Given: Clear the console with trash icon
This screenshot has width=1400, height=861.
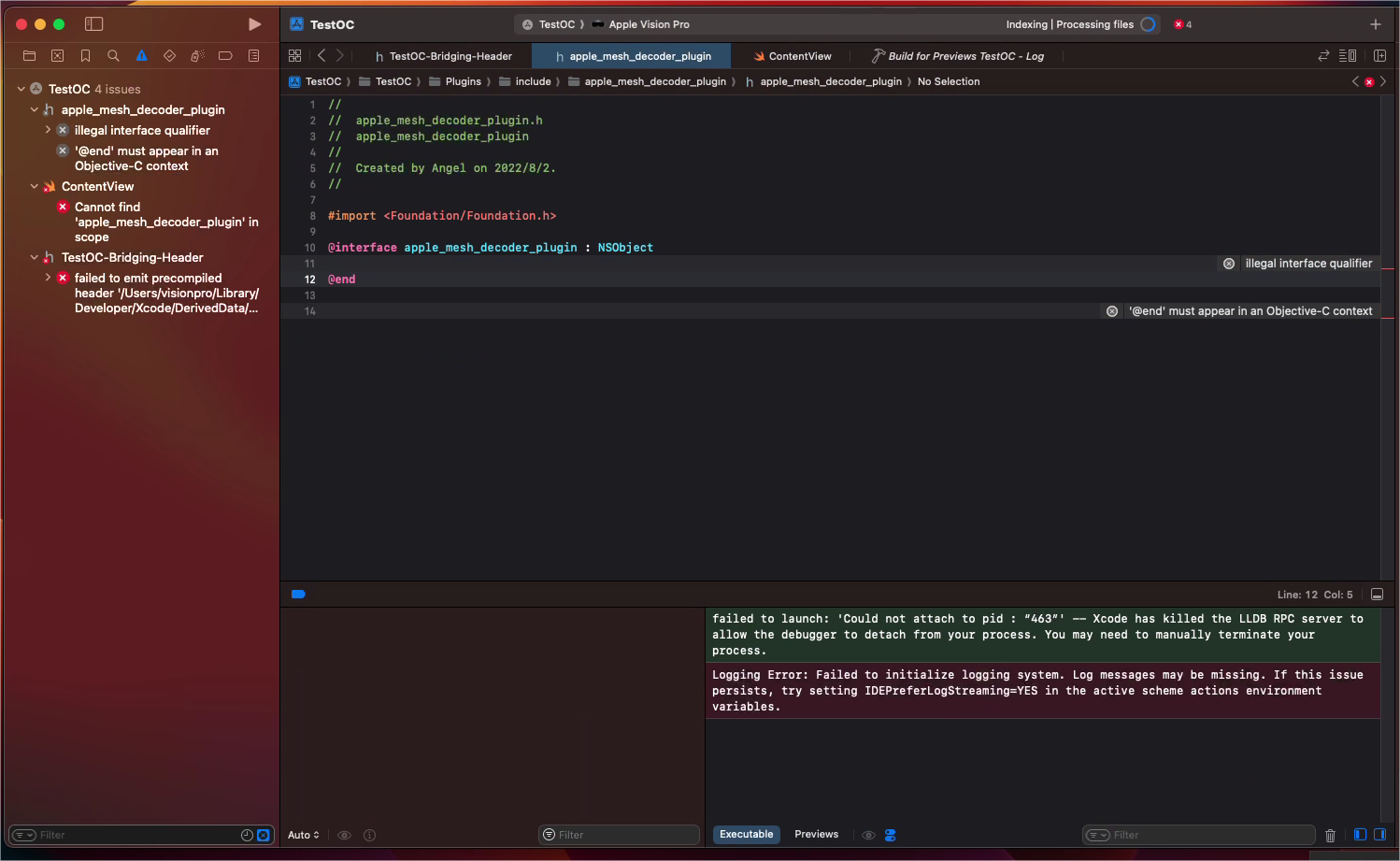Looking at the screenshot, I should click(1330, 835).
